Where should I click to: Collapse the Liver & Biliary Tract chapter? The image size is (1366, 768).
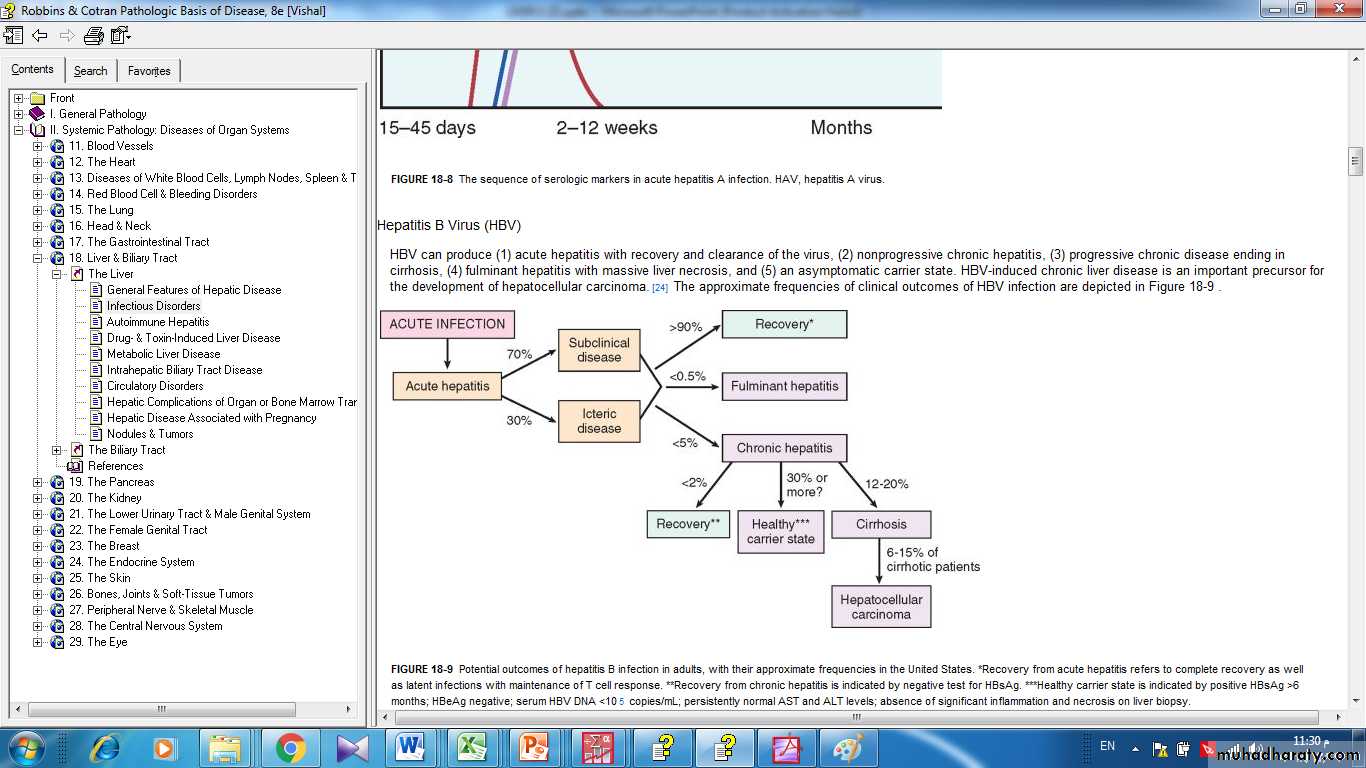38,258
